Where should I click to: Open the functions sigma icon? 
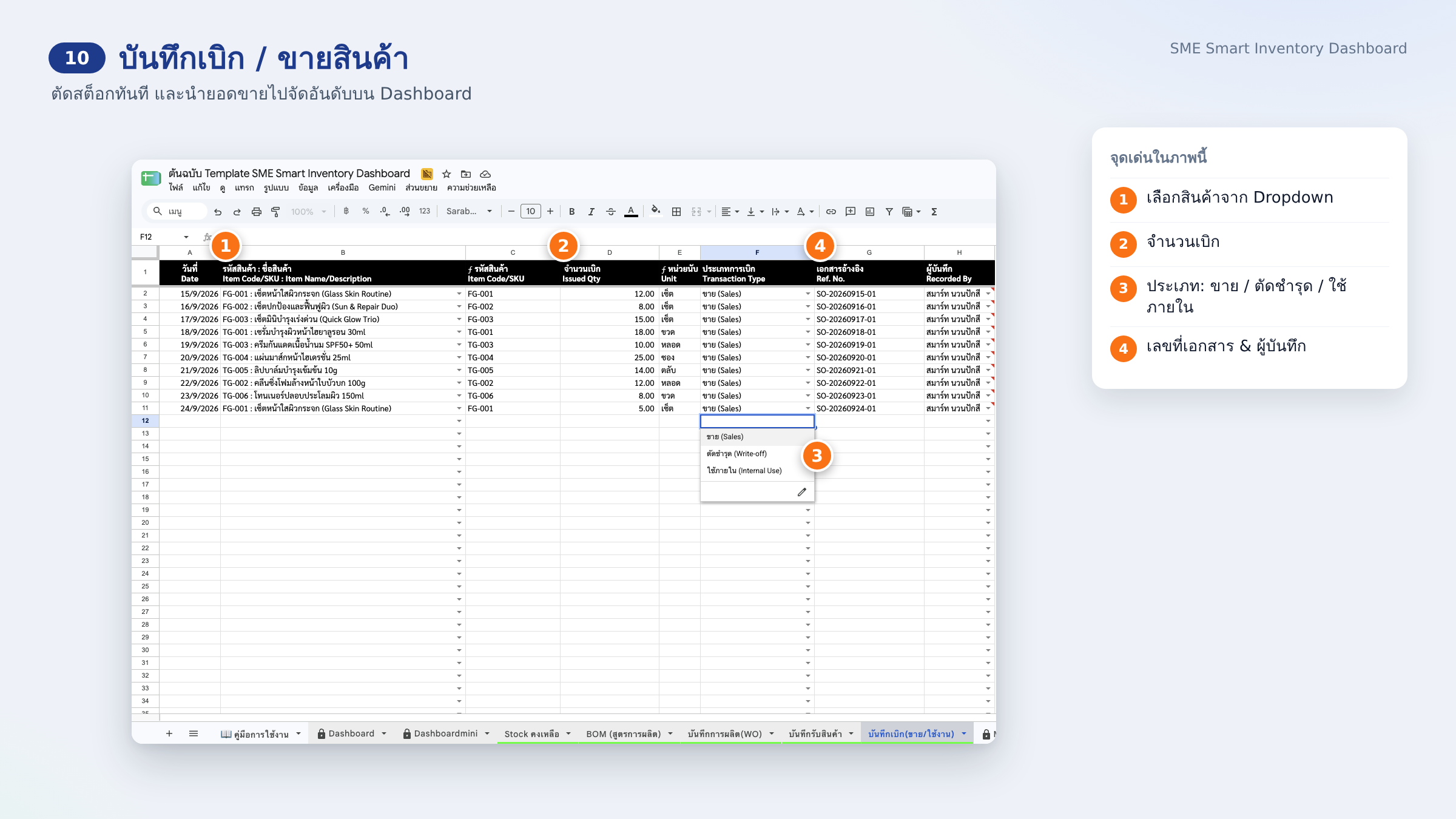(x=934, y=212)
